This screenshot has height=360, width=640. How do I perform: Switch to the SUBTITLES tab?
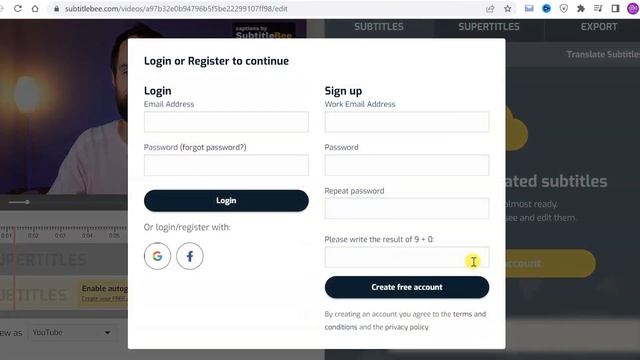coord(379,27)
